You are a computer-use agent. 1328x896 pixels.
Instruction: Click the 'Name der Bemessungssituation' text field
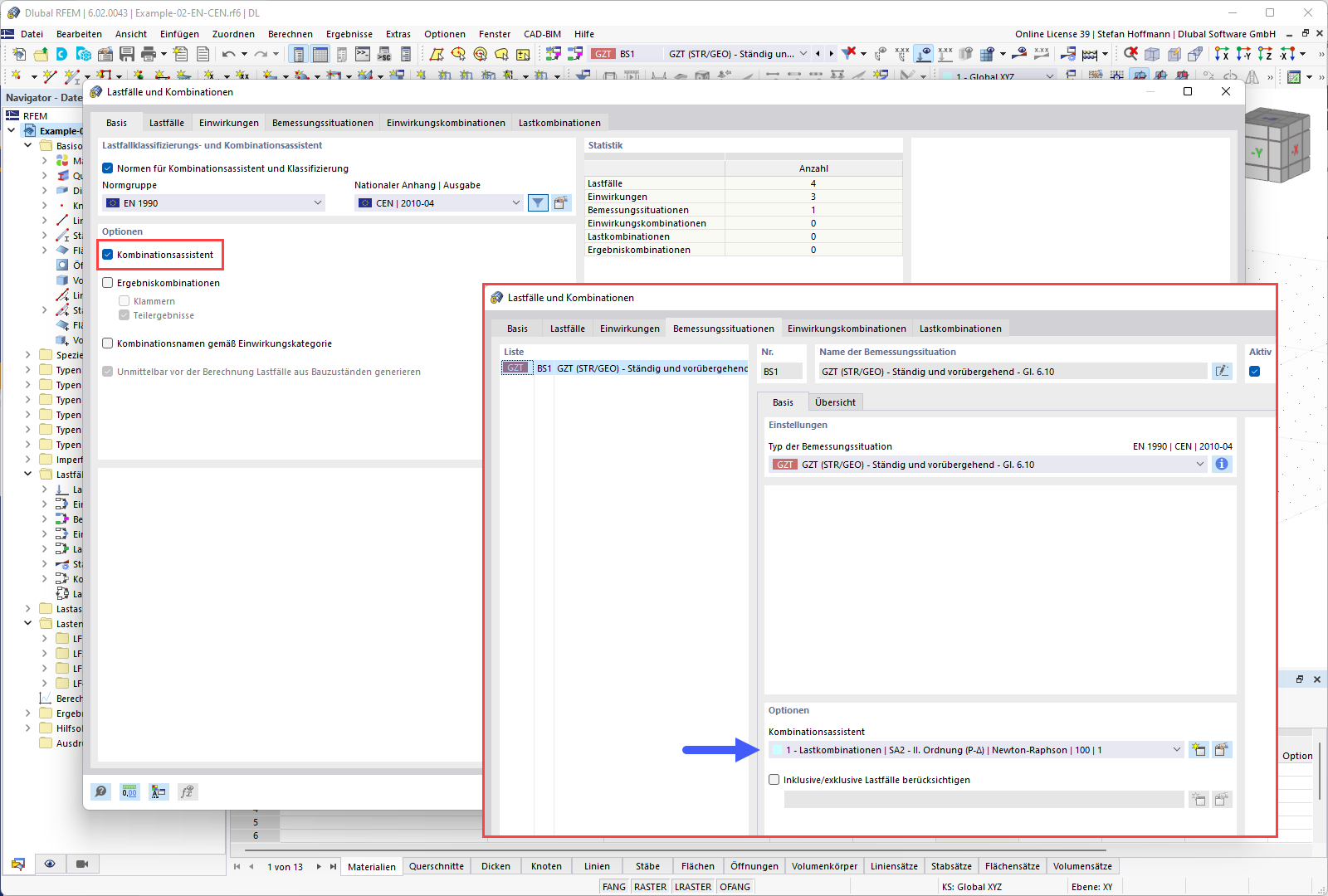tap(1012, 372)
